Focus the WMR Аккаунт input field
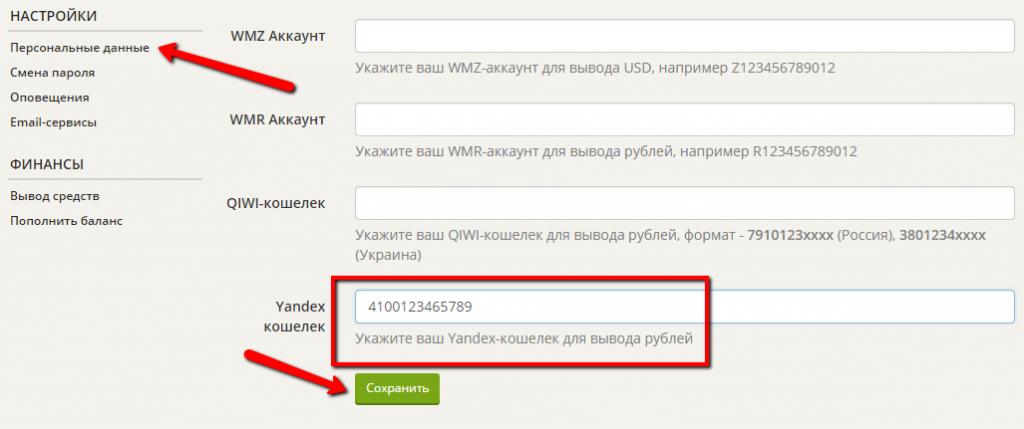 (684, 119)
